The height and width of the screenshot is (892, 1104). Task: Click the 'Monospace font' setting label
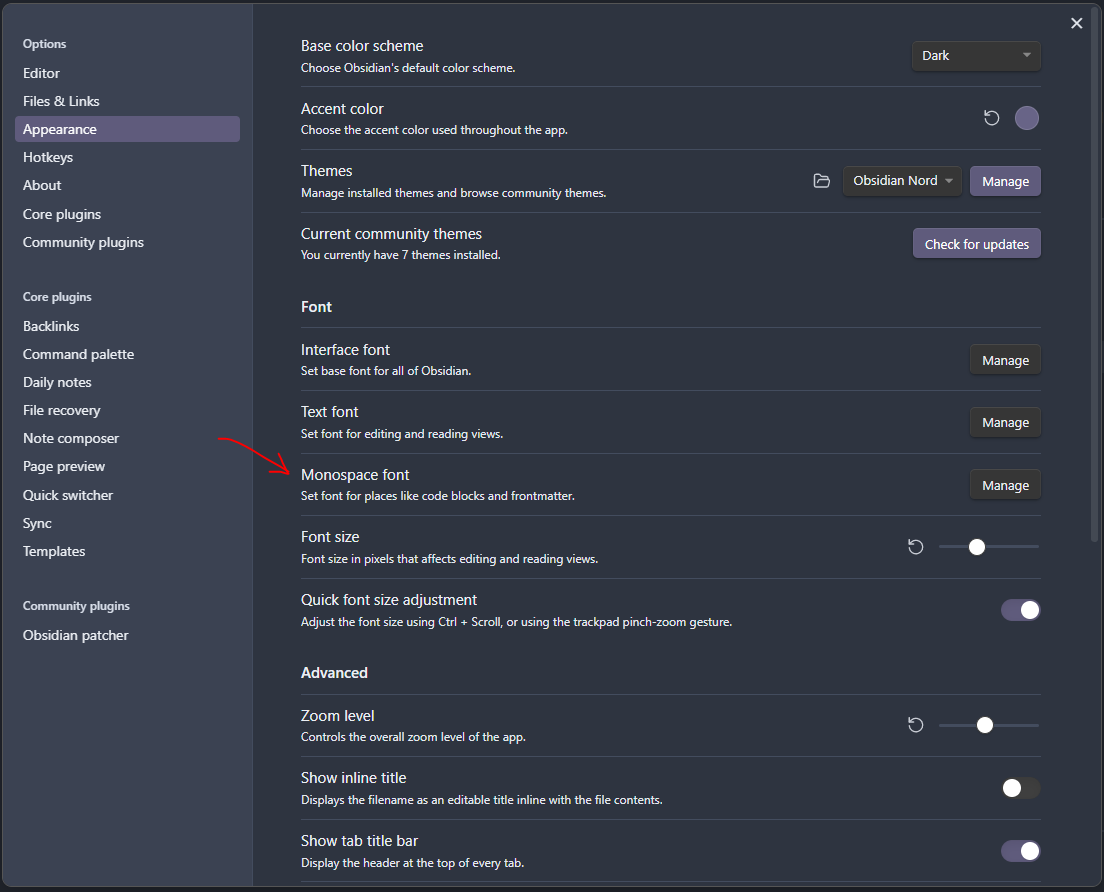click(x=355, y=475)
